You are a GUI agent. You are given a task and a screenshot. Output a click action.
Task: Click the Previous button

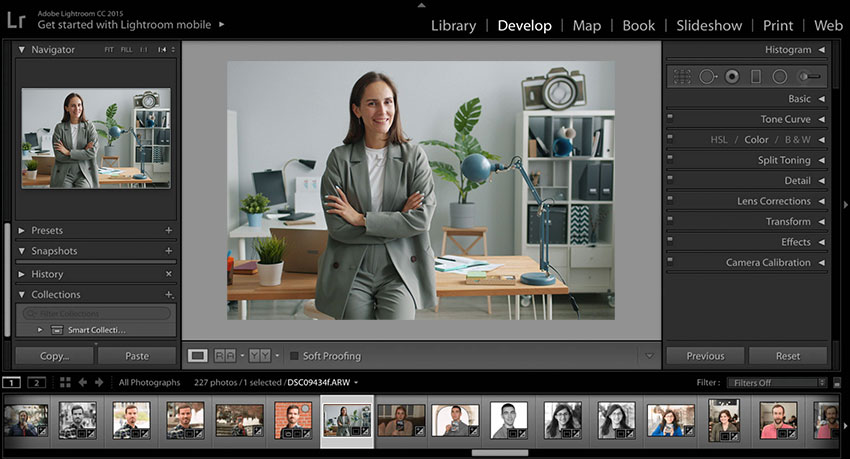pyautogui.click(x=705, y=356)
